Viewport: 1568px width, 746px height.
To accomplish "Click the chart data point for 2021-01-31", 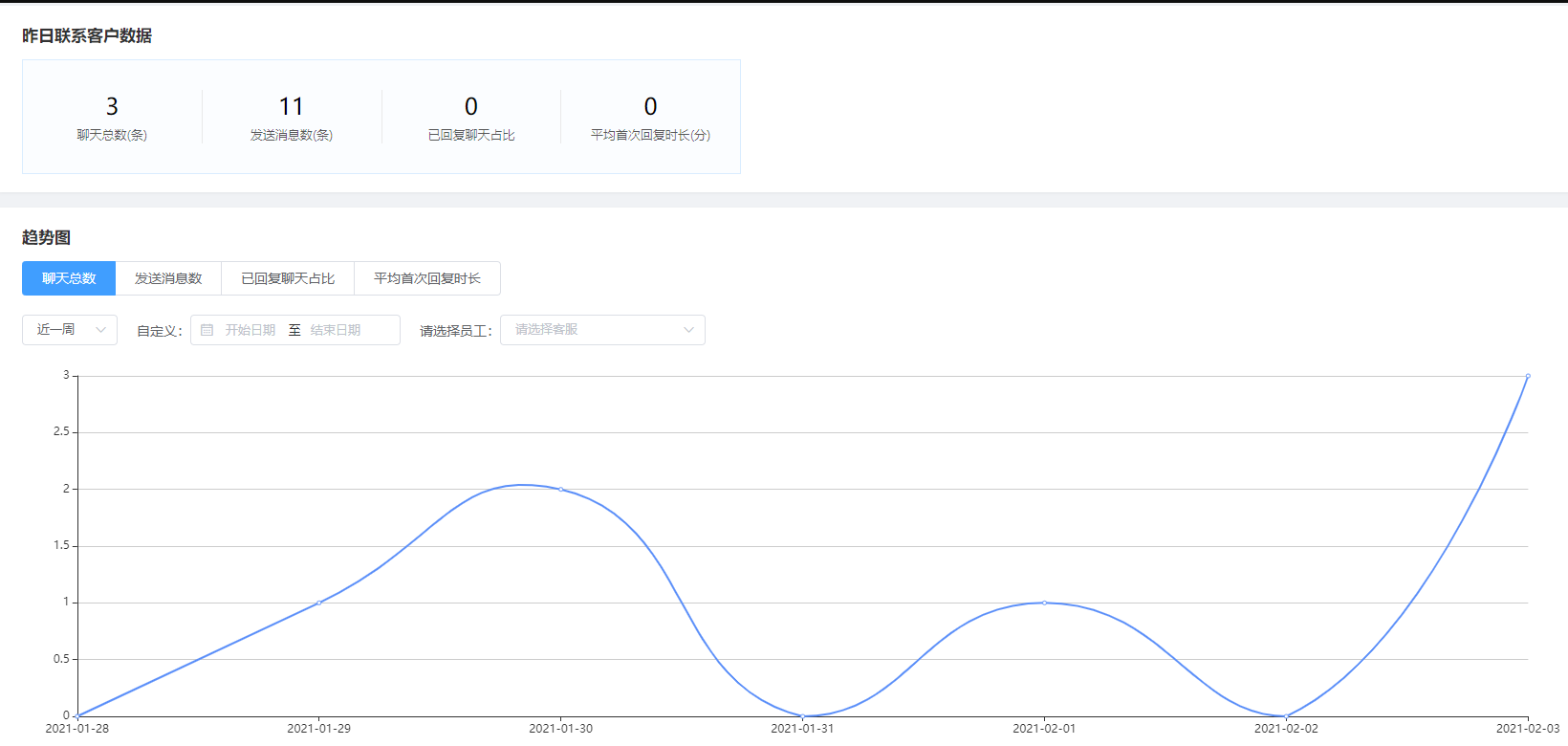I will click(x=802, y=715).
